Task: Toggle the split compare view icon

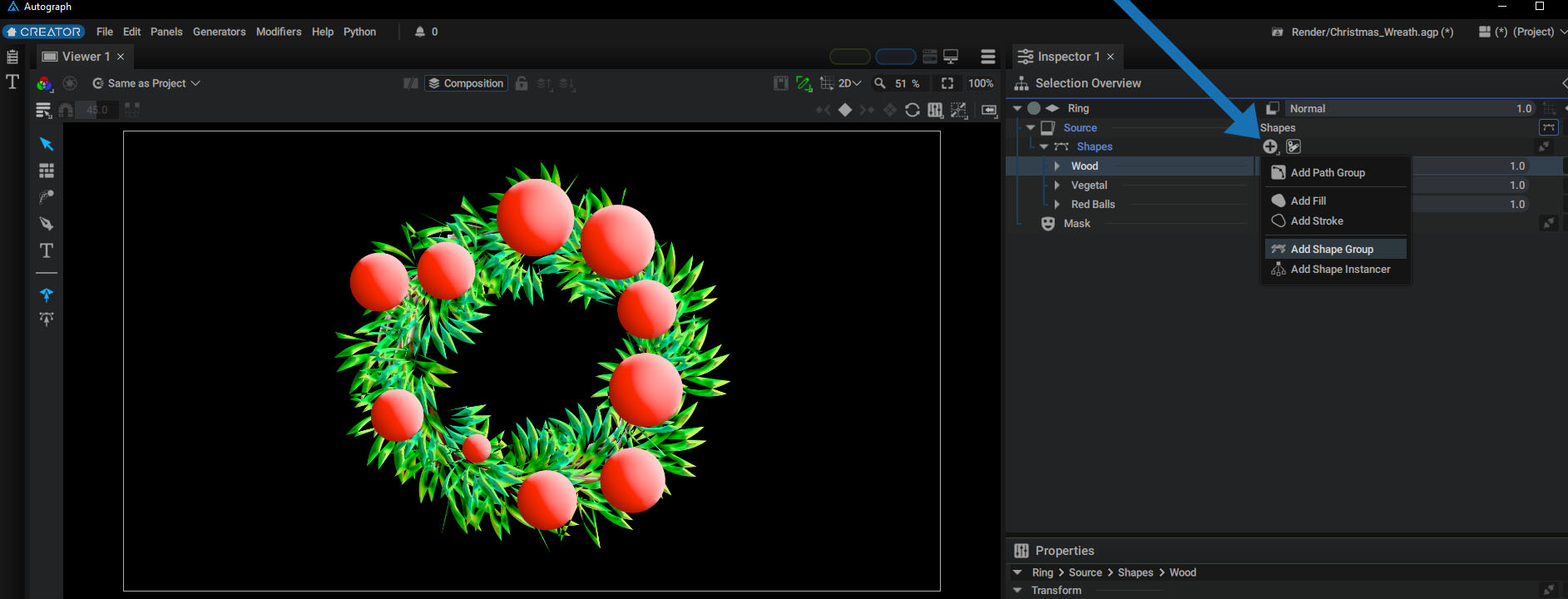Action: tap(411, 83)
